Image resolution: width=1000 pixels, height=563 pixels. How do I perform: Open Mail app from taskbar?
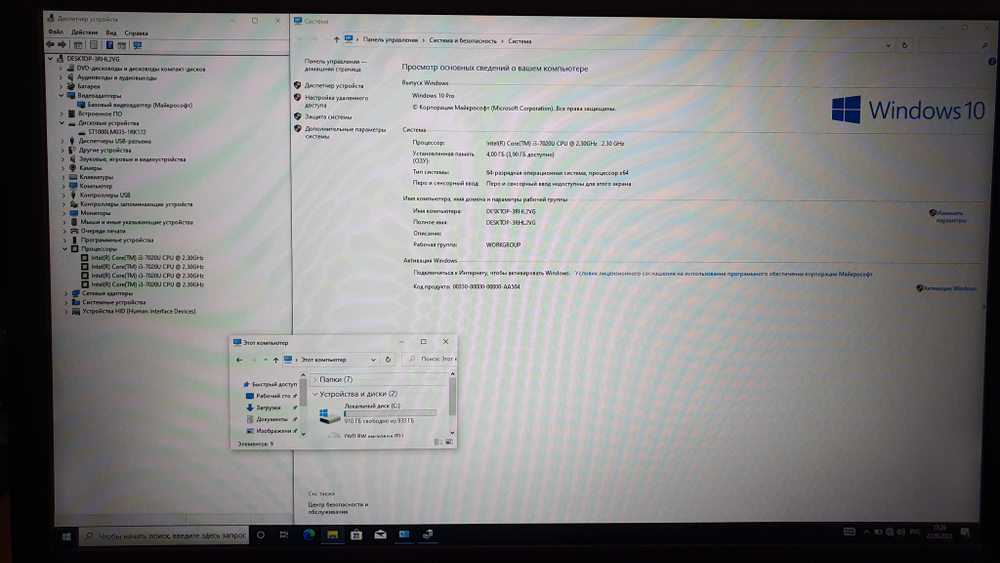[380, 535]
